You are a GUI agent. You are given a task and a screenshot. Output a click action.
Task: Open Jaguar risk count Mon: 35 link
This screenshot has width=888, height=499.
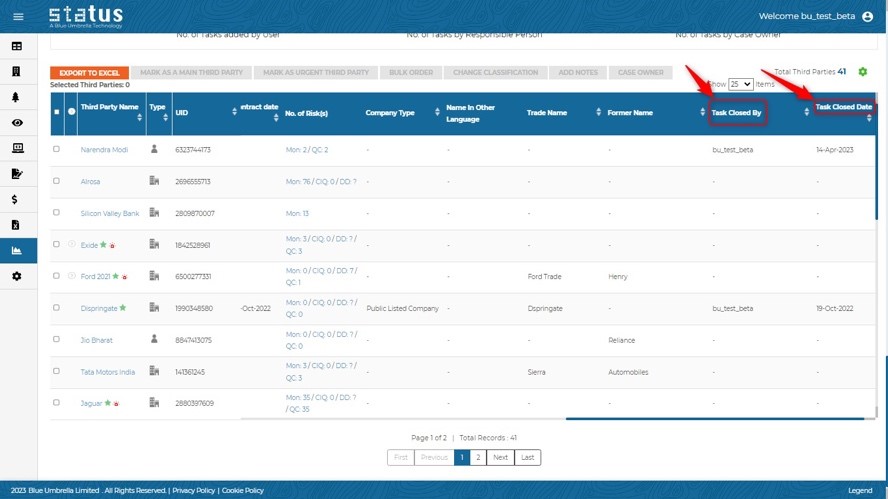[321, 403]
